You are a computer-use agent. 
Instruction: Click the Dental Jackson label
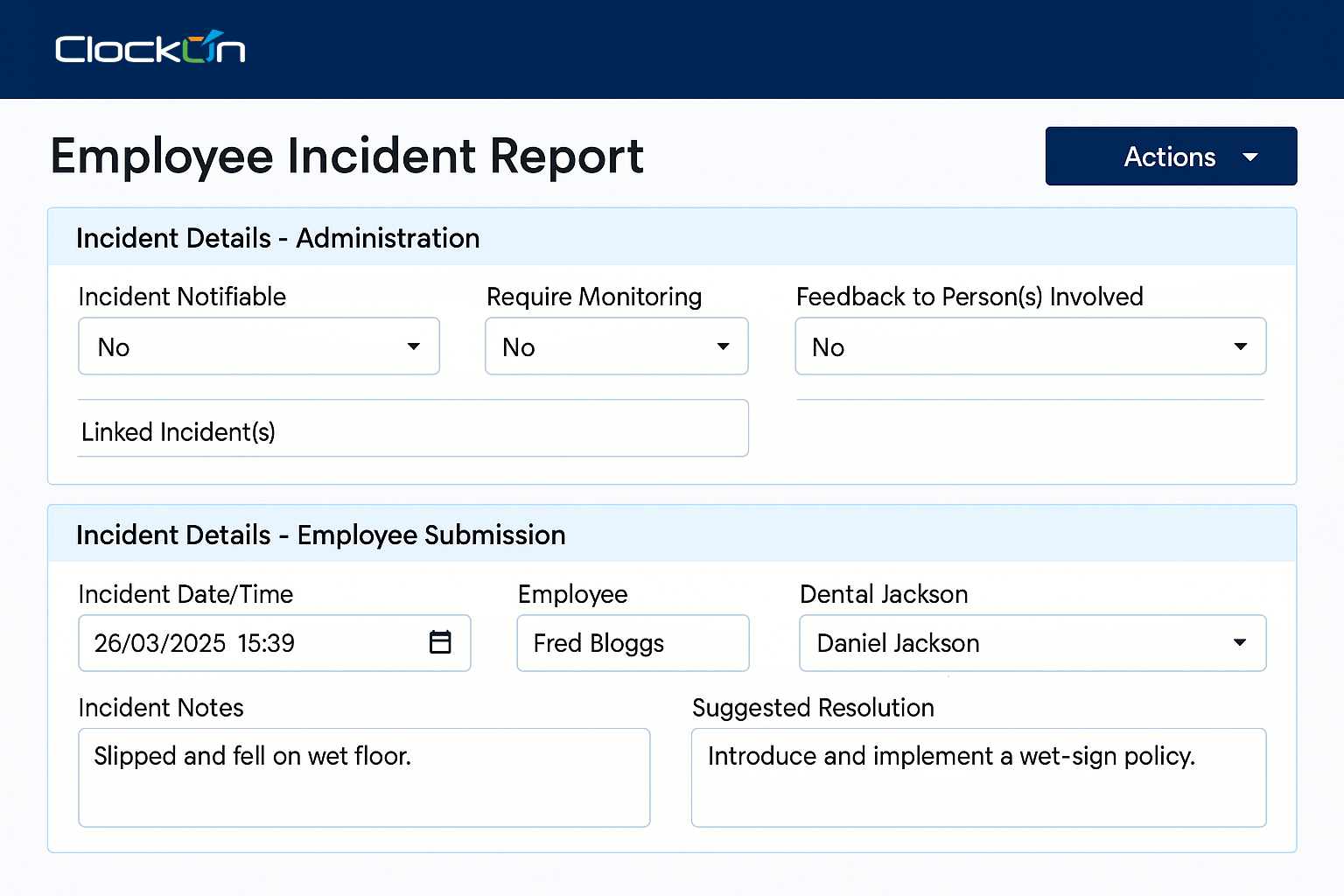(x=884, y=594)
